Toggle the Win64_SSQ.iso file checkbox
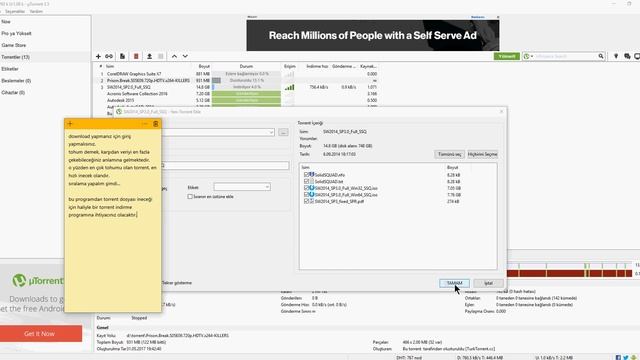This screenshot has height=360, width=640. (306, 195)
